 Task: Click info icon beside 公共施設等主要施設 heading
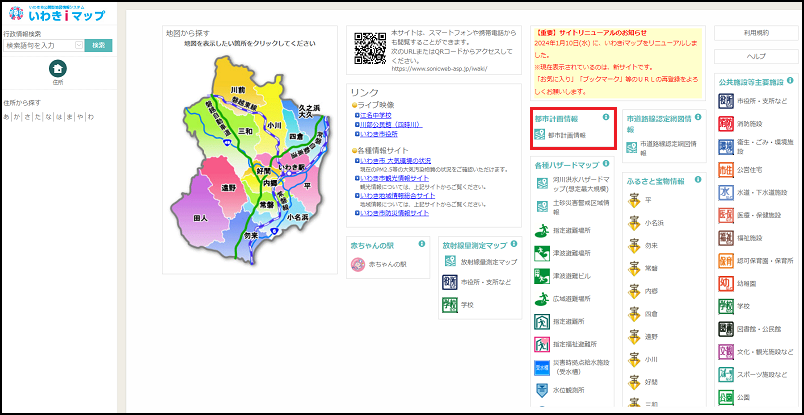(790, 81)
